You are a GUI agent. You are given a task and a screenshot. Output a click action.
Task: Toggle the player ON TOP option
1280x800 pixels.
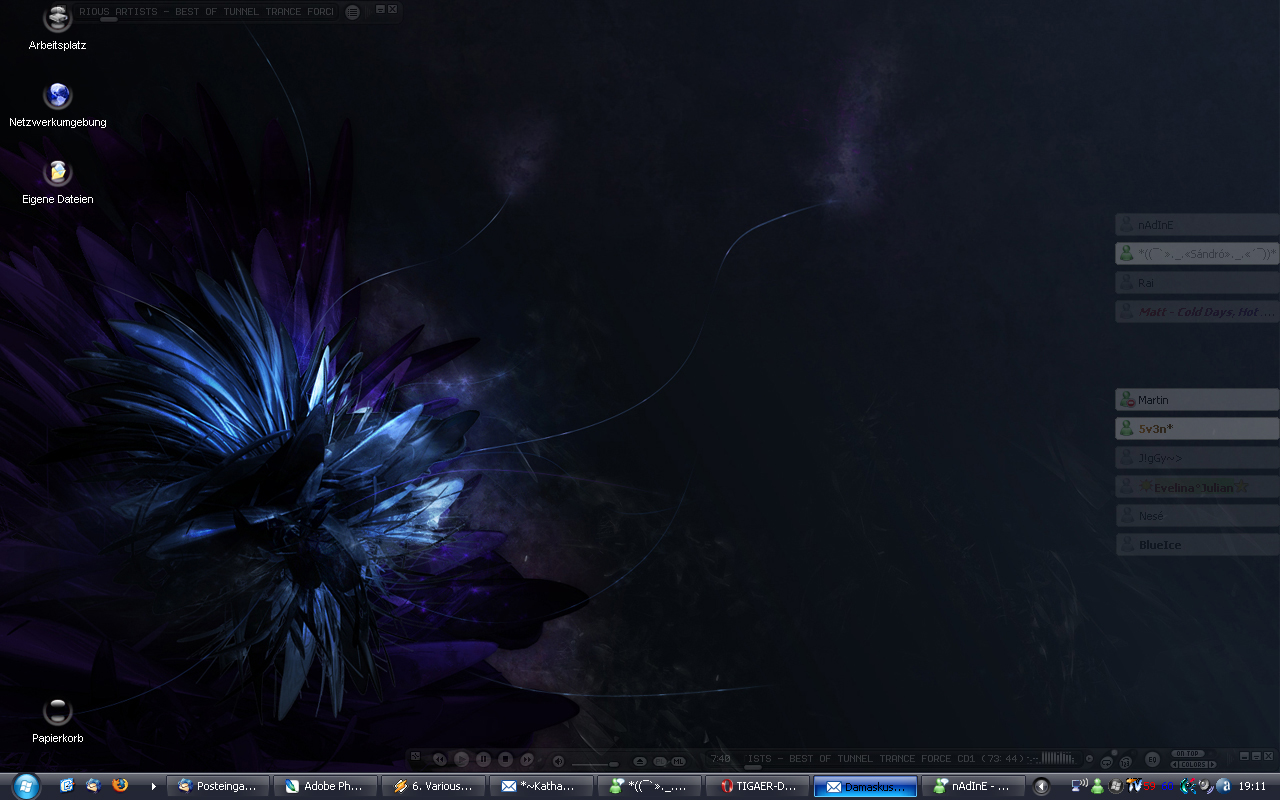coord(1188,753)
